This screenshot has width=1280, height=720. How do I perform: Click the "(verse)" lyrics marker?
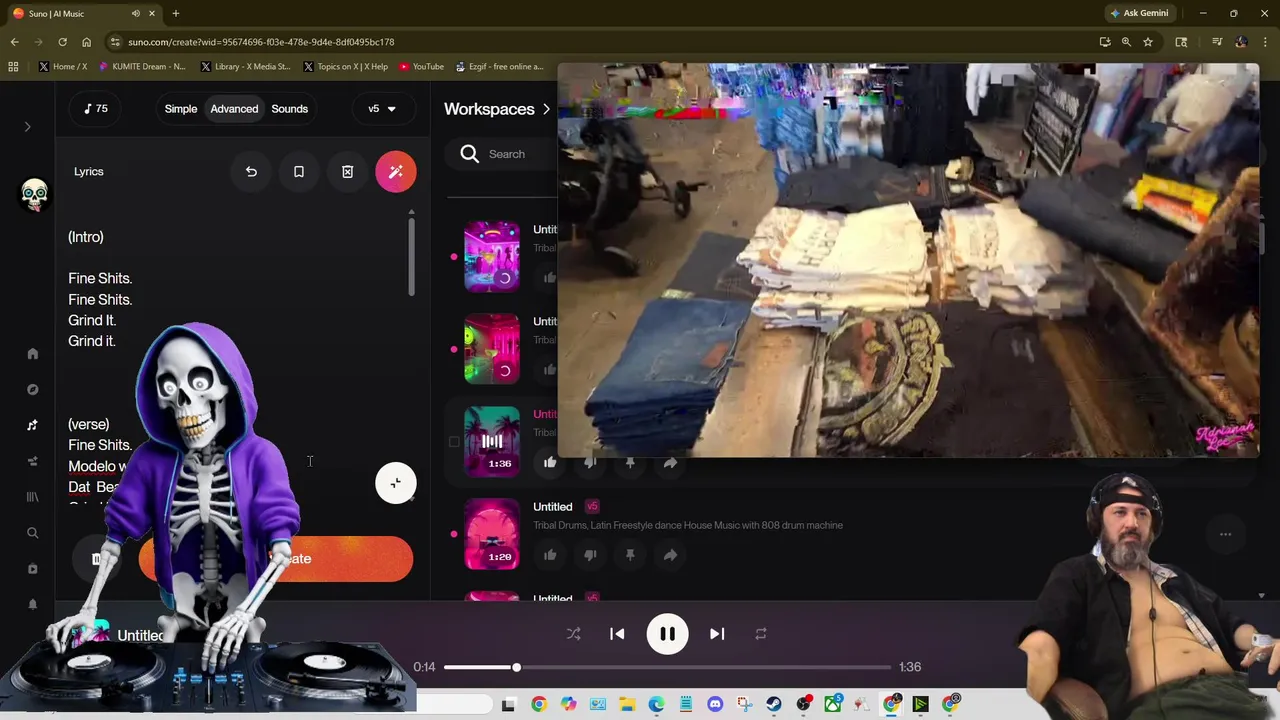click(89, 424)
